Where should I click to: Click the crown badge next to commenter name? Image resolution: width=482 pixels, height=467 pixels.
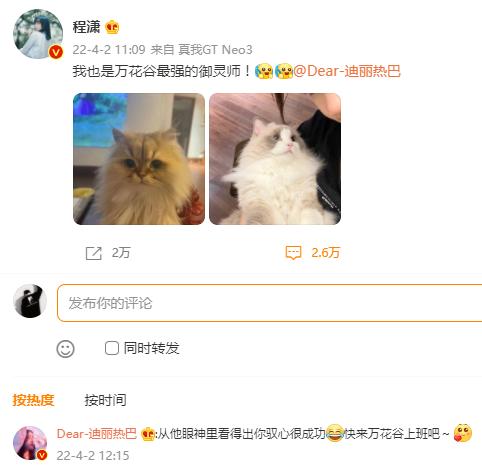click(x=147, y=434)
